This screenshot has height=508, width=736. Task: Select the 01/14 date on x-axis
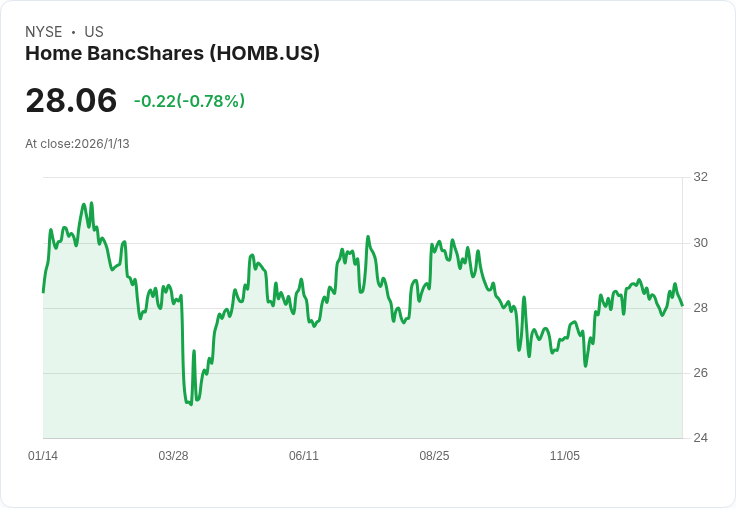point(43,456)
